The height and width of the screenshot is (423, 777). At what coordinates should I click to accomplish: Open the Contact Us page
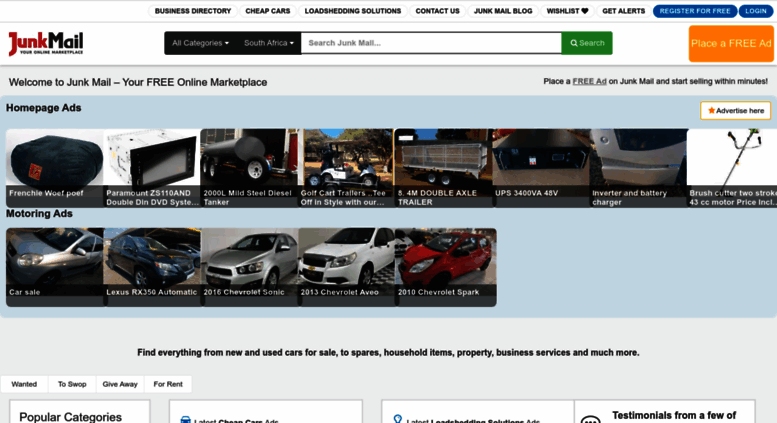(x=438, y=11)
